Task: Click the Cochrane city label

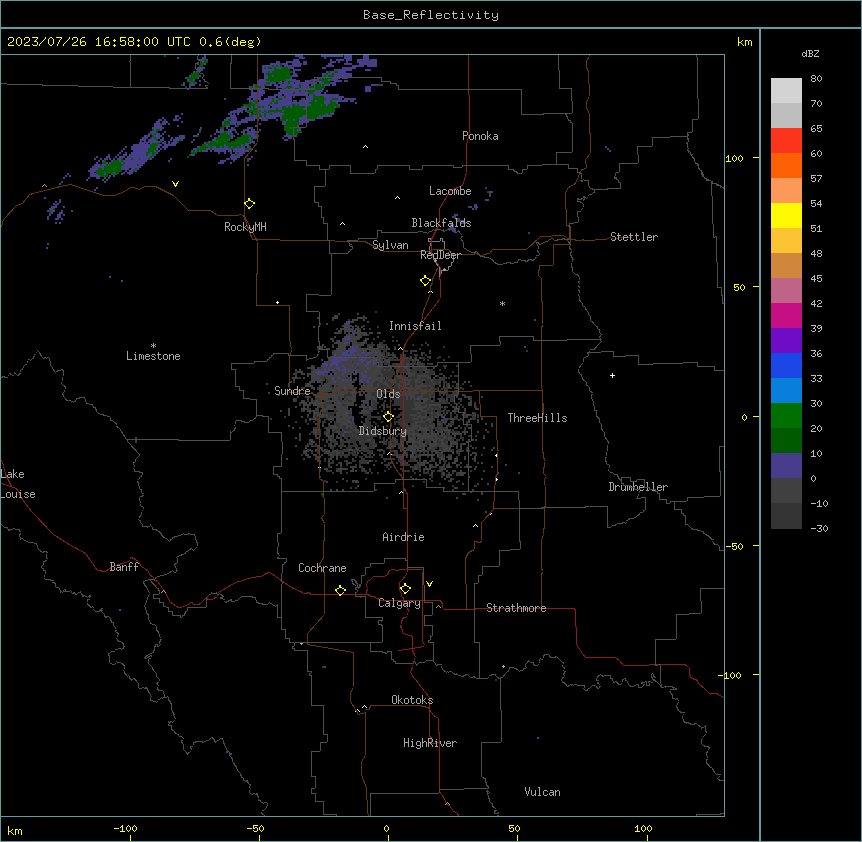Action: [322, 568]
